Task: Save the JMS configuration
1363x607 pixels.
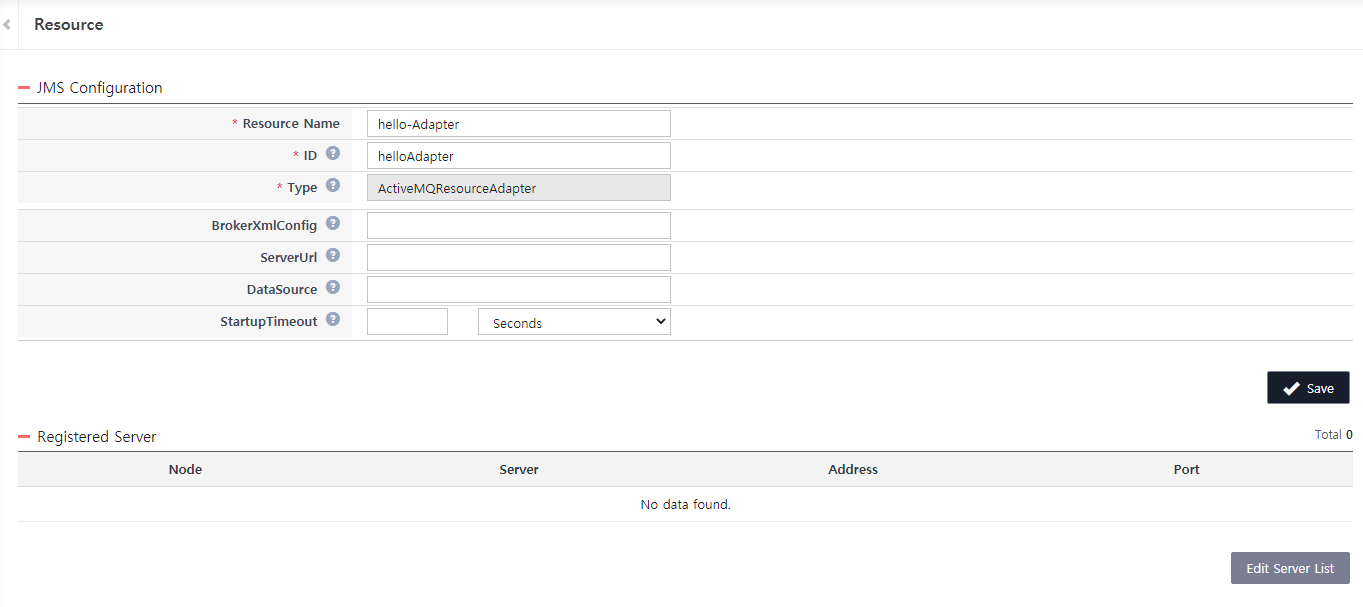Action: pyautogui.click(x=1307, y=388)
